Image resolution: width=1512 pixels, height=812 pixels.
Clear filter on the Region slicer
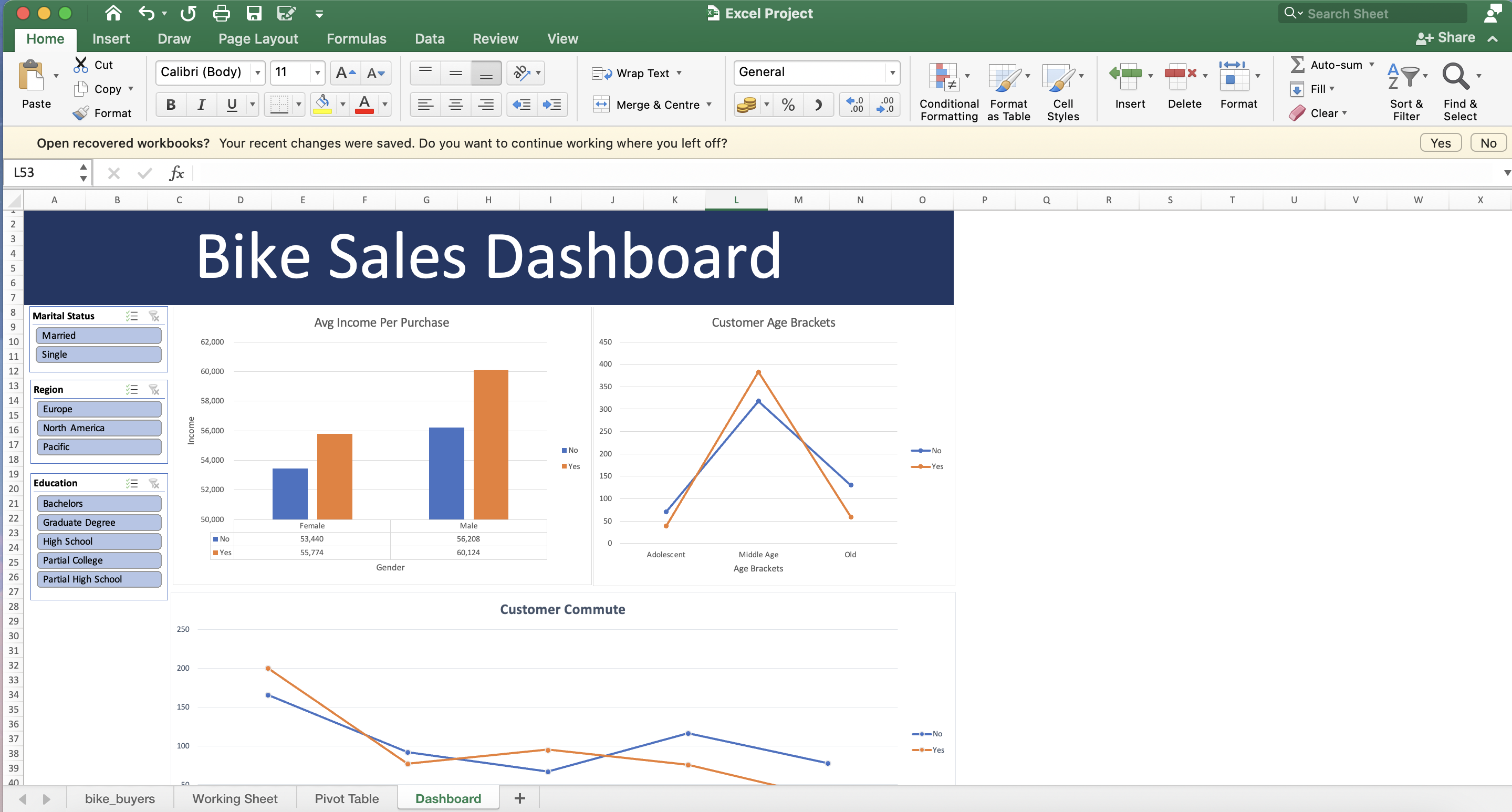click(x=154, y=389)
